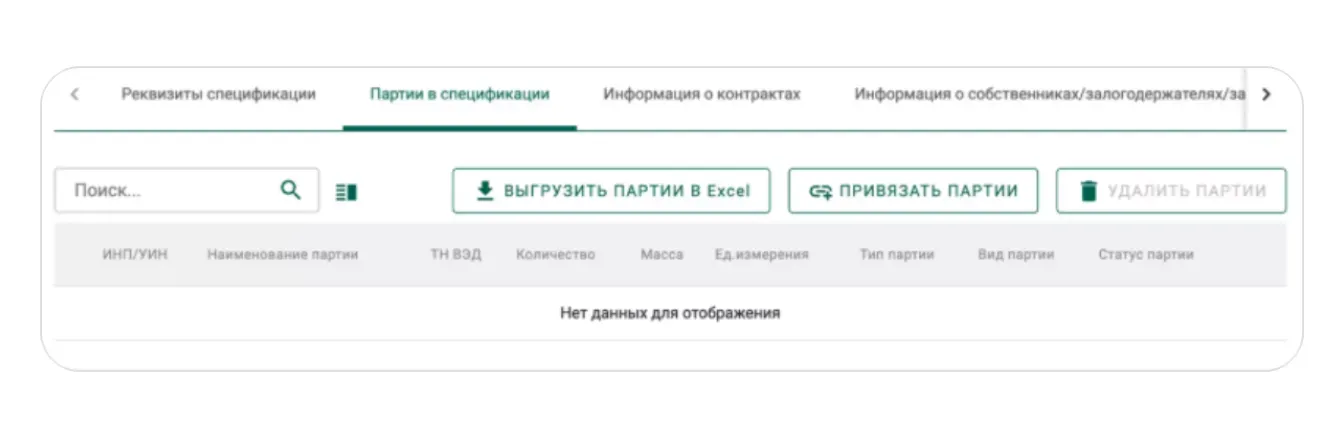
Task: Click the Тип партии column header
Action: pyautogui.click(x=897, y=255)
